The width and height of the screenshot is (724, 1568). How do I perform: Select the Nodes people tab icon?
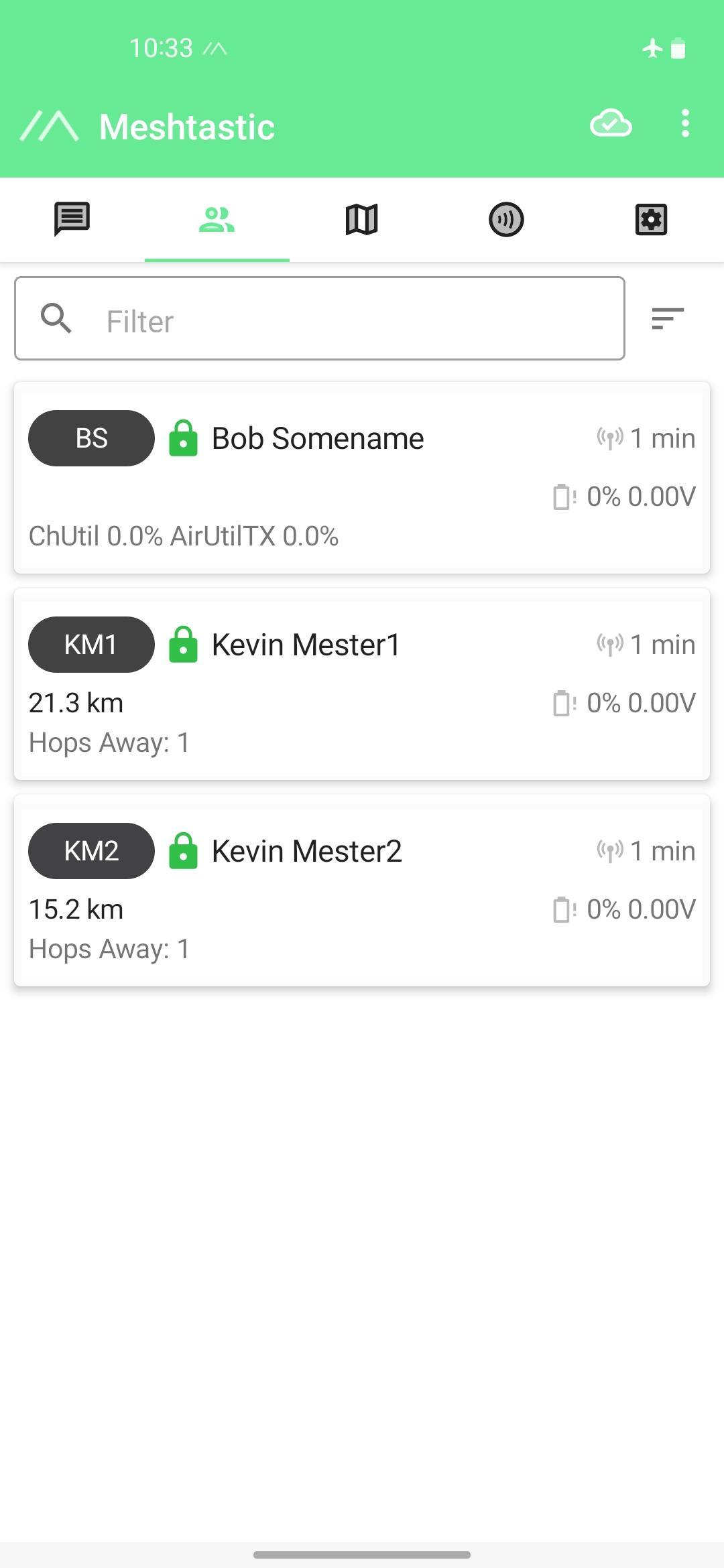click(x=217, y=219)
